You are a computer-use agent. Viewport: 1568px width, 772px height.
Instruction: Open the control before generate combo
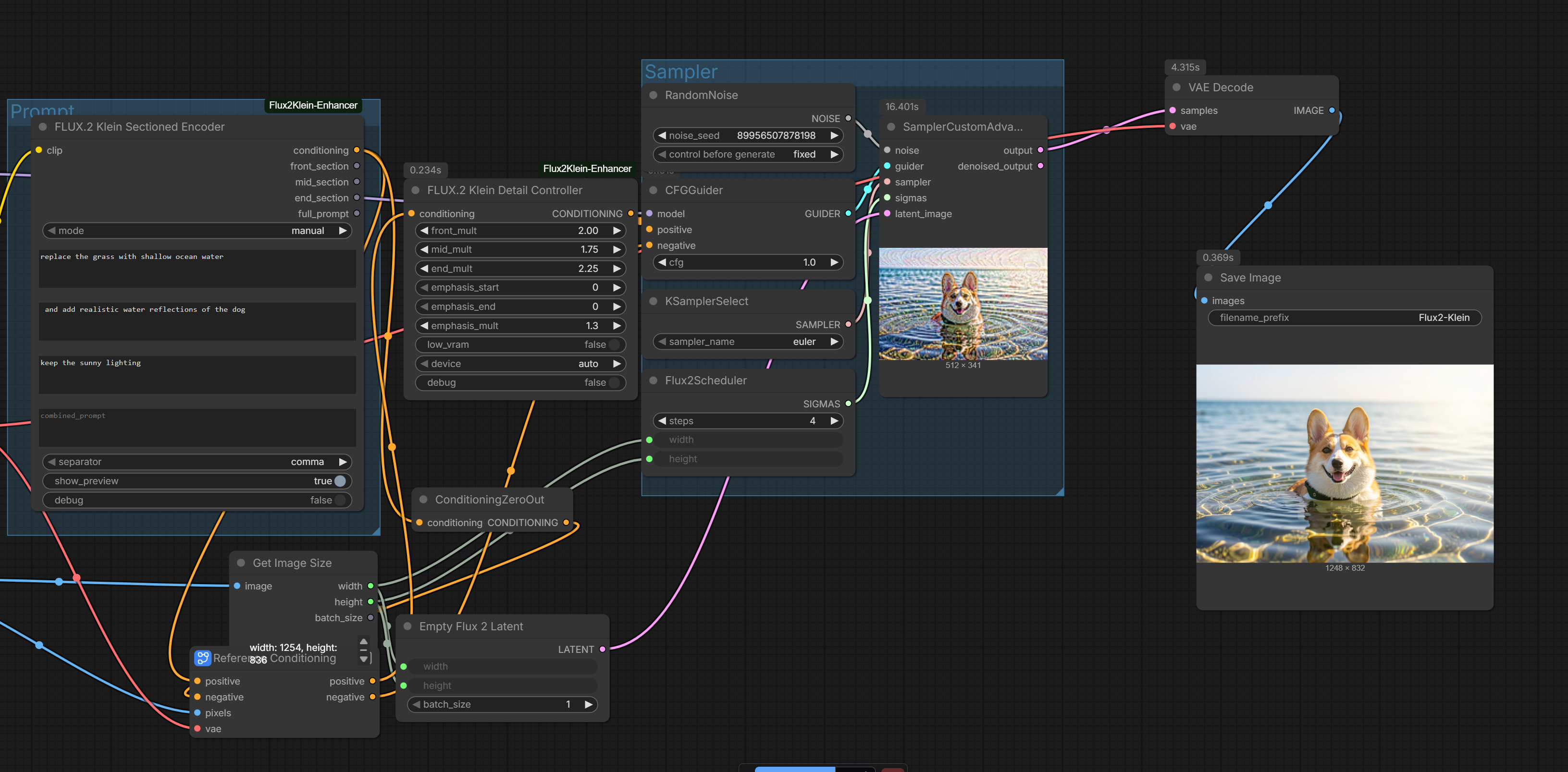tap(748, 155)
